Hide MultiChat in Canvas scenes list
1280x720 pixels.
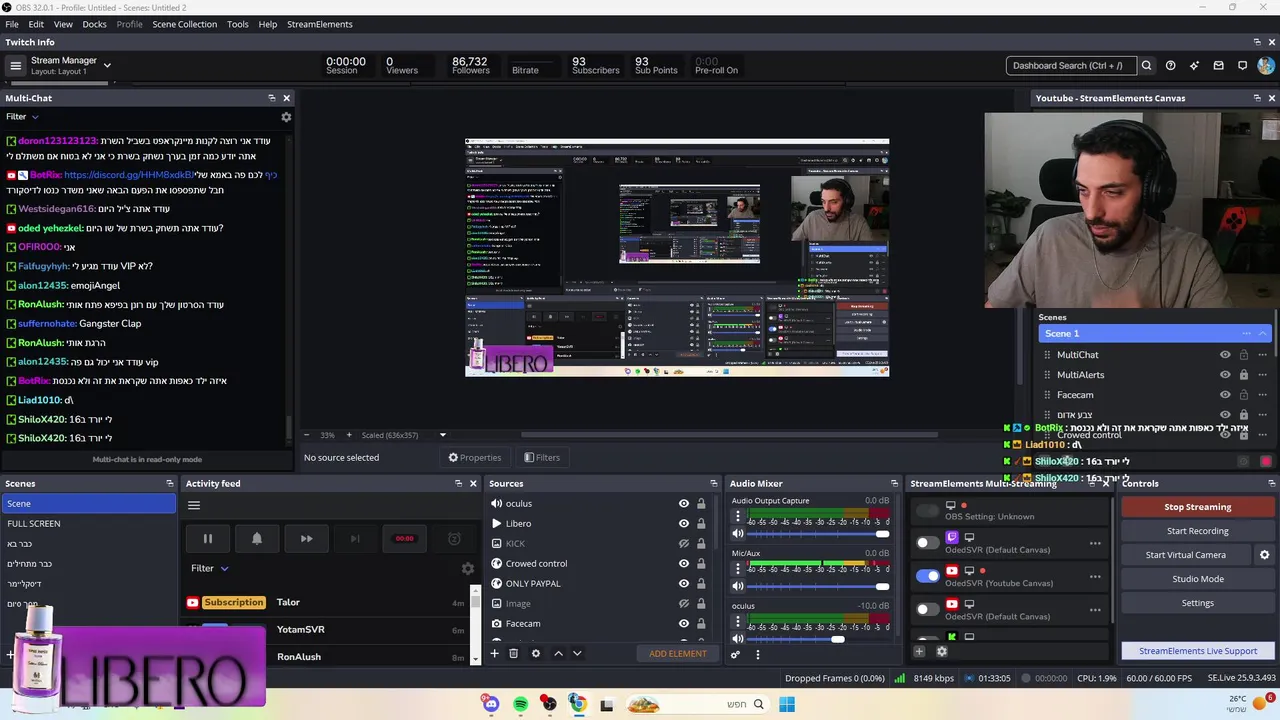point(1225,355)
